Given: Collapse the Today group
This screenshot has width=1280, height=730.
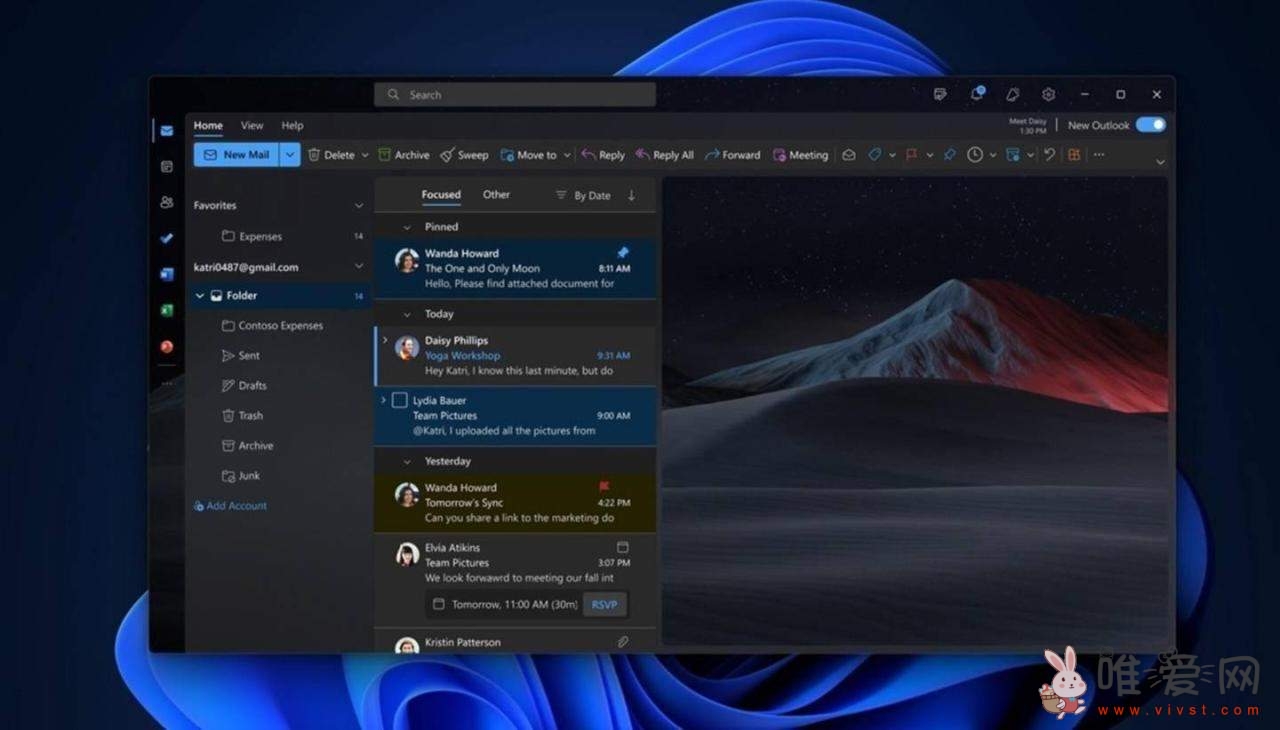Looking at the screenshot, I should 407,314.
